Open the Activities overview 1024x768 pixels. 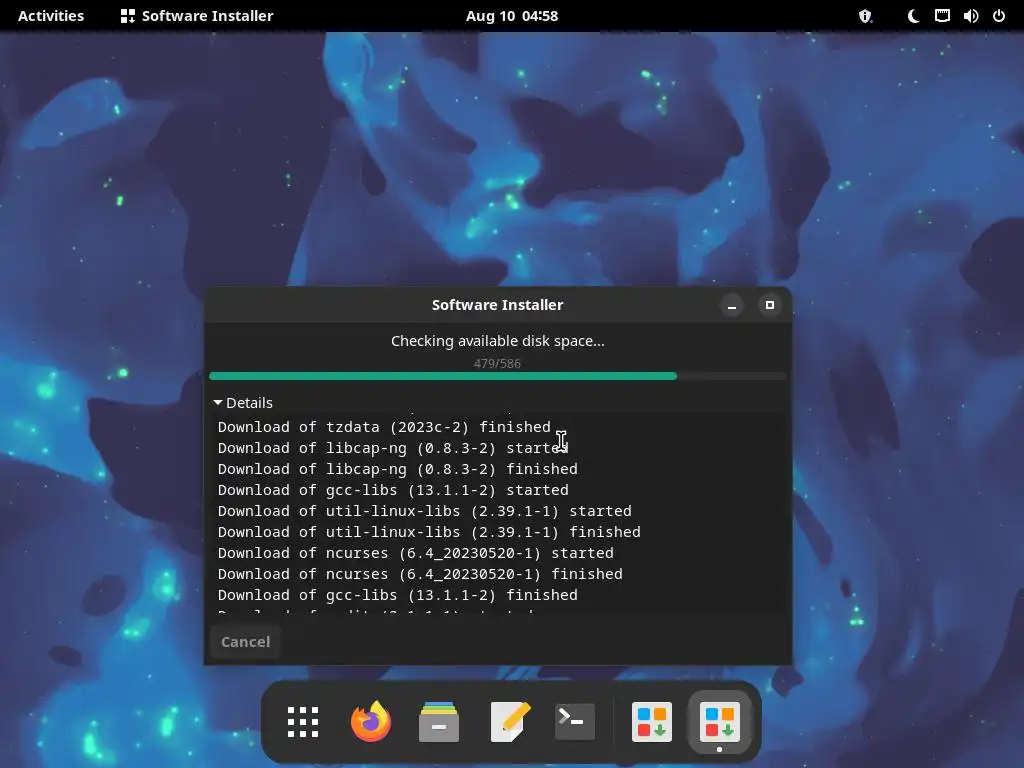(51, 16)
